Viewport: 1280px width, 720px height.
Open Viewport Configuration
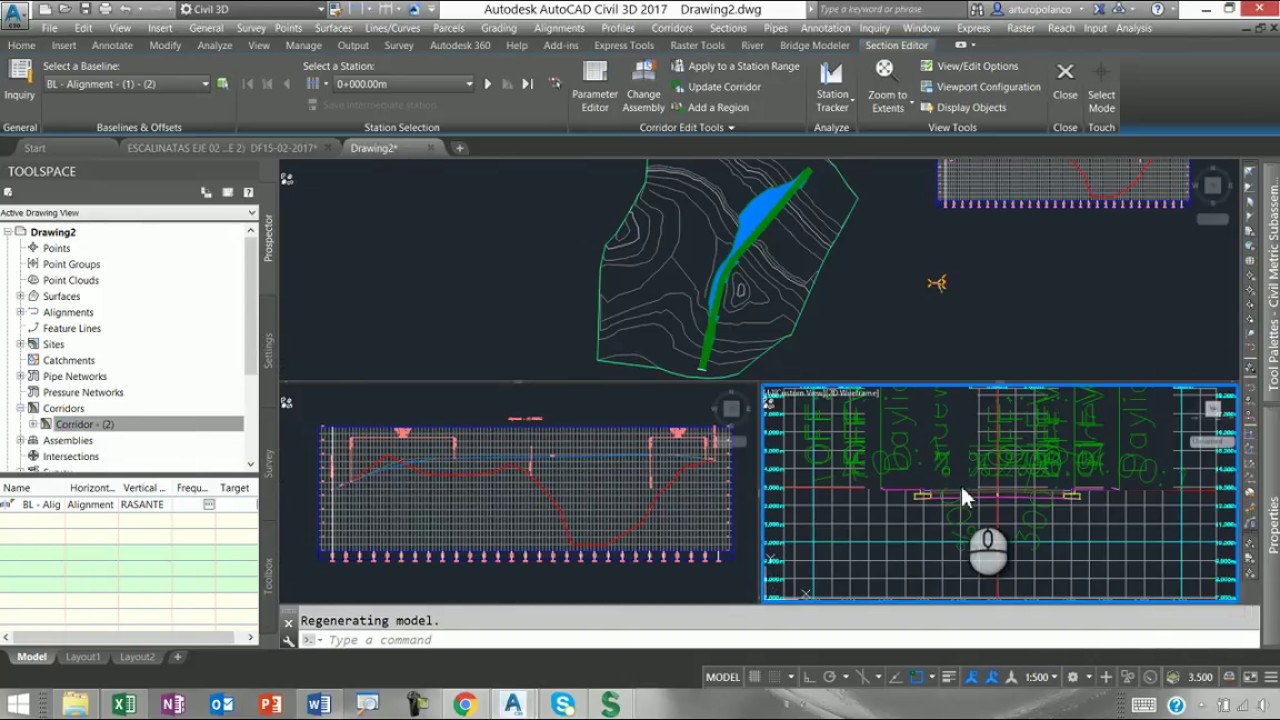click(x=979, y=87)
